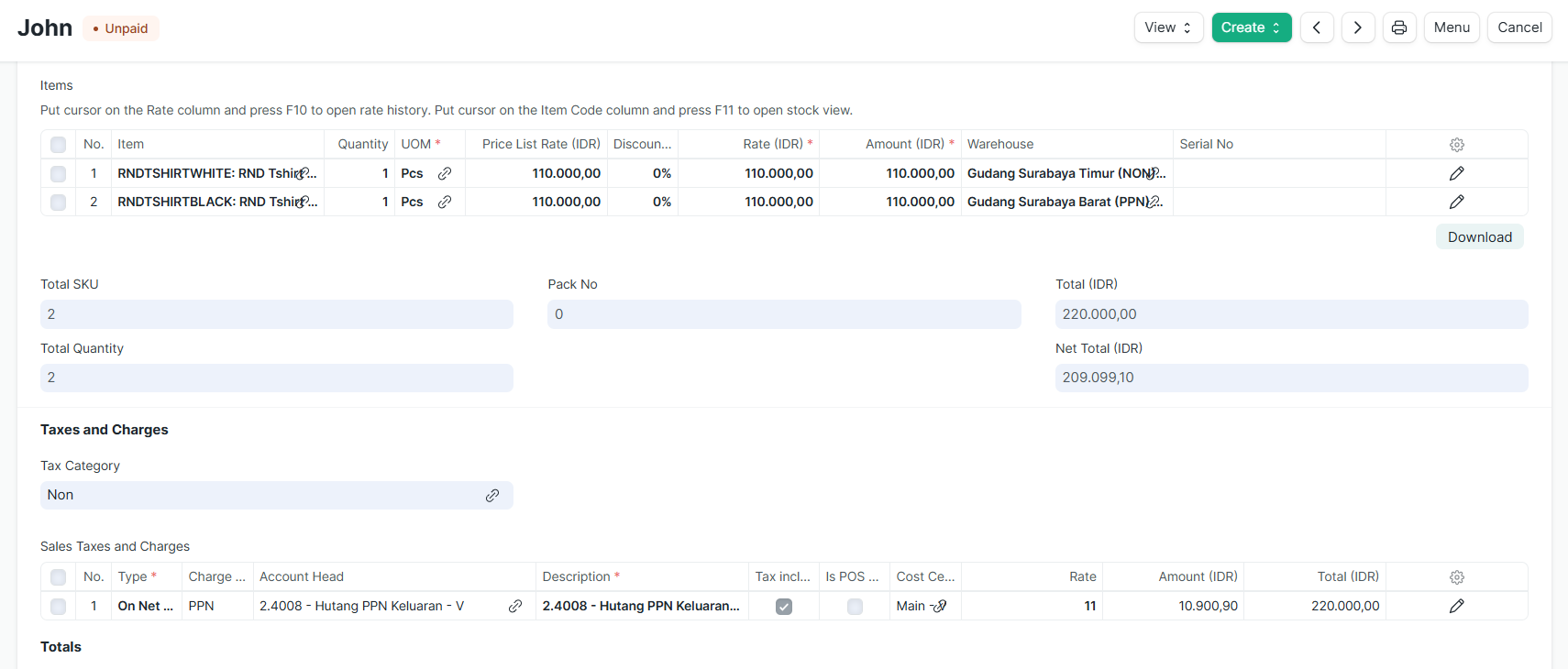This screenshot has height=669, width=1568.
Task: Select all rows in Sales Taxes table
Action: pyautogui.click(x=59, y=577)
